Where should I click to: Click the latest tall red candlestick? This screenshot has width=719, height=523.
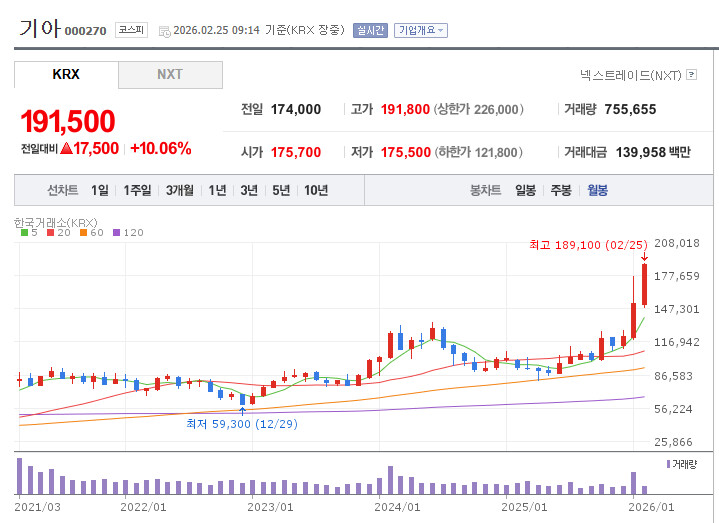coord(644,284)
